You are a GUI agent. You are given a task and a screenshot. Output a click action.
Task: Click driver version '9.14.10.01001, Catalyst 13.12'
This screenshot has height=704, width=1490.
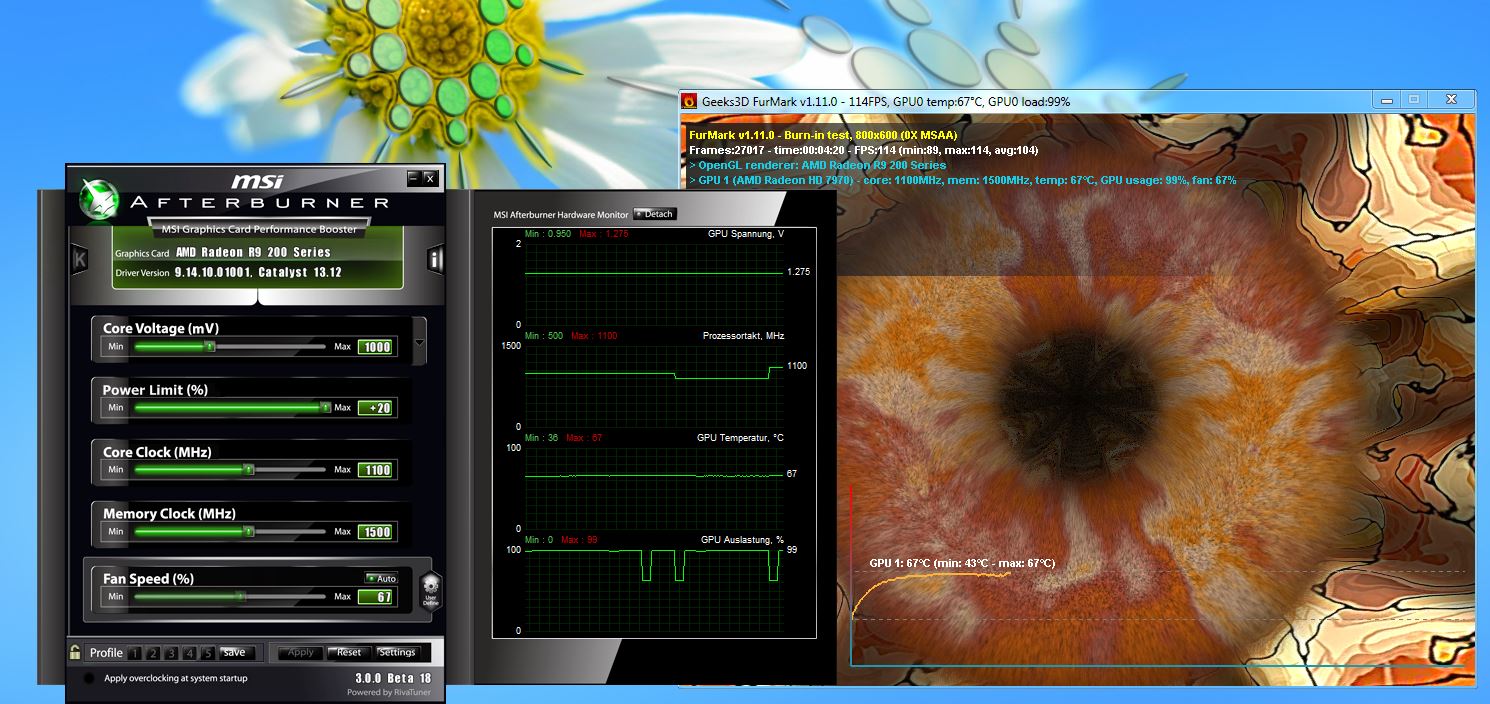[x=258, y=272]
